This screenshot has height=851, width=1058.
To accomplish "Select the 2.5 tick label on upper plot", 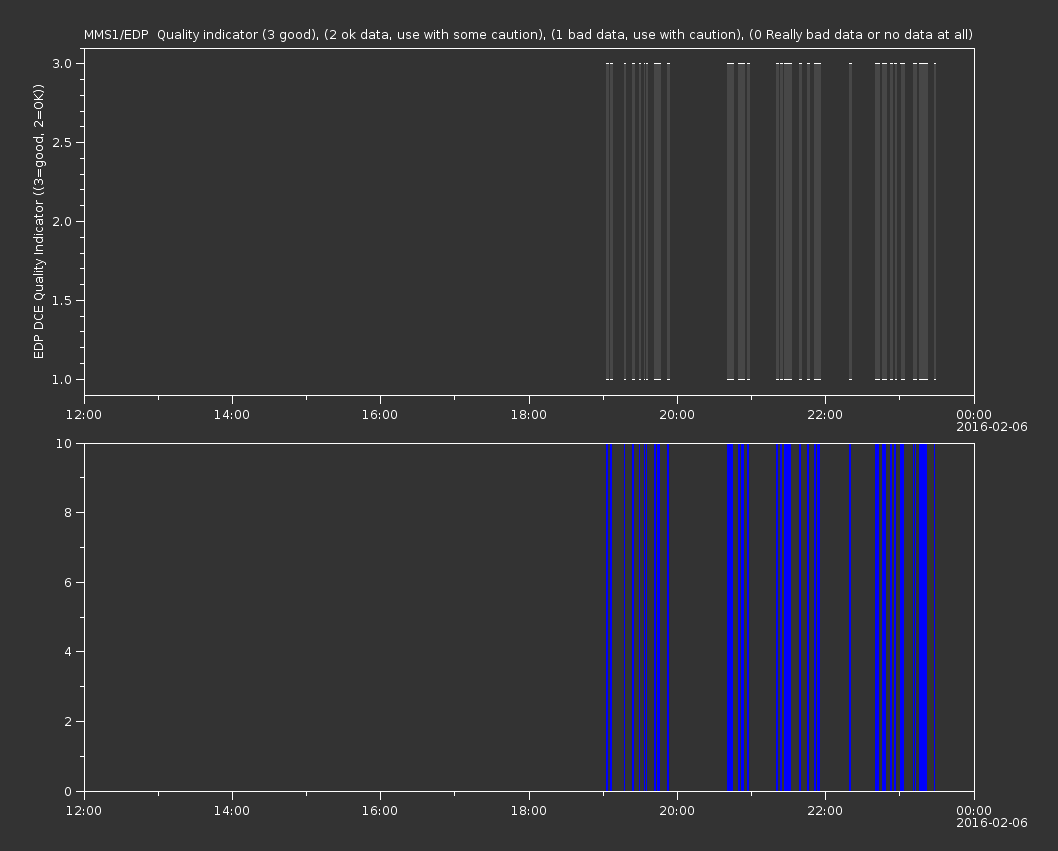I will tap(62, 142).
